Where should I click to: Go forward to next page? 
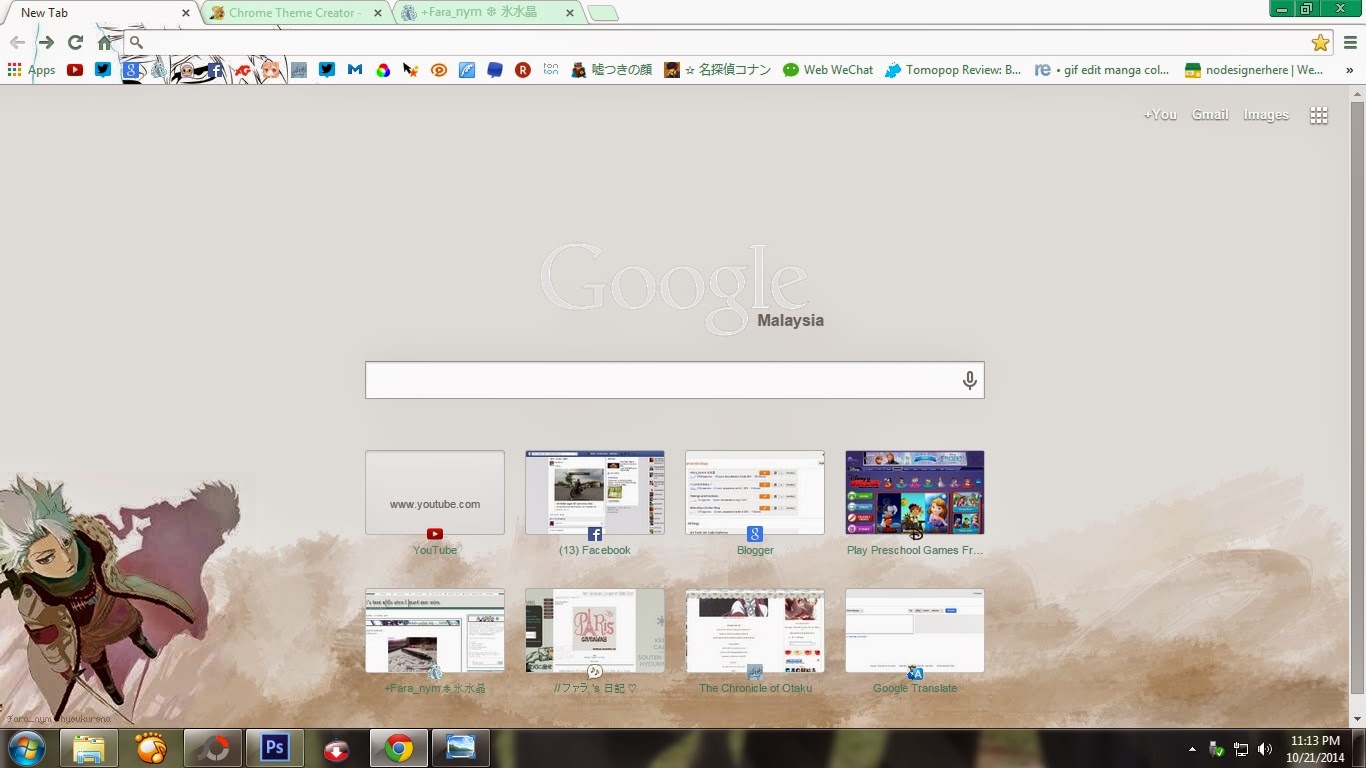tap(46, 42)
